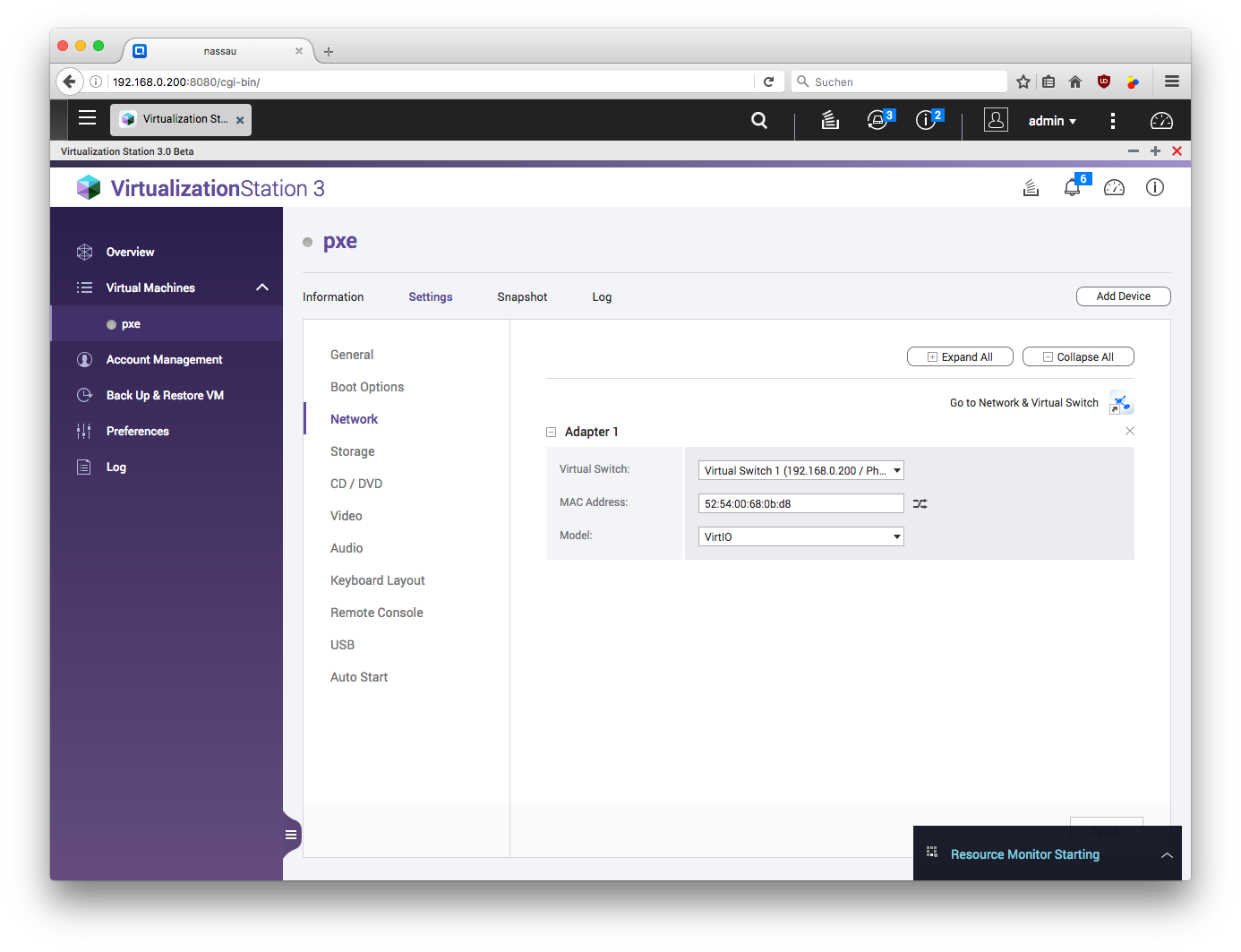
Task: Click the randomize MAC address shuffle icon
Action: pos(920,504)
